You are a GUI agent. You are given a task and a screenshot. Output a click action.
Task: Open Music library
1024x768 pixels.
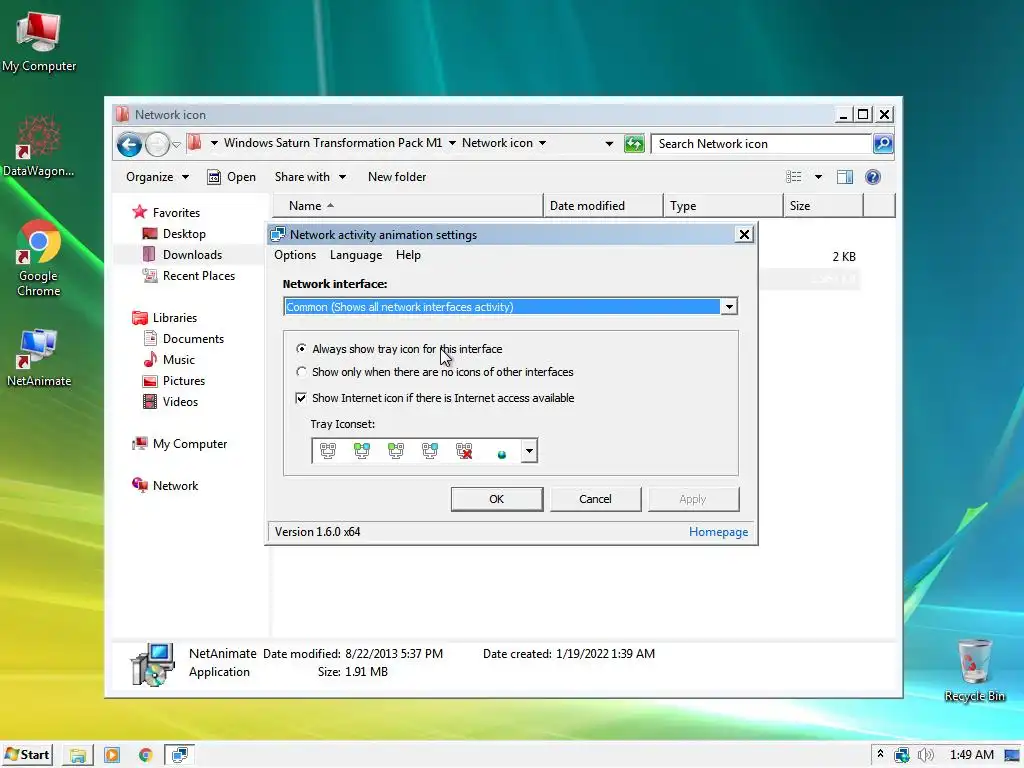click(x=178, y=359)
